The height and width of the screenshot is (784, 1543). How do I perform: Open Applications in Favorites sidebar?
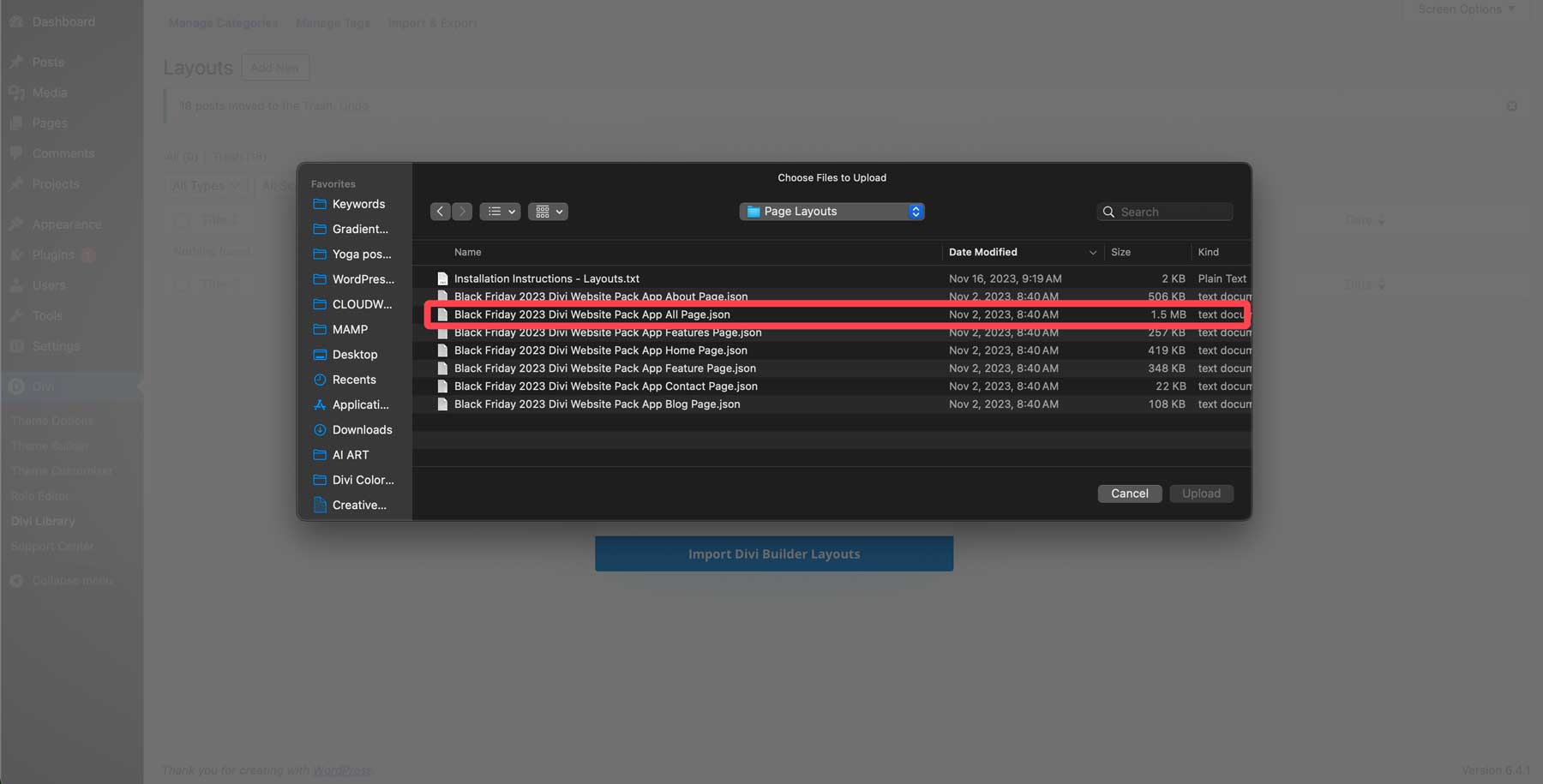[351, 404]
